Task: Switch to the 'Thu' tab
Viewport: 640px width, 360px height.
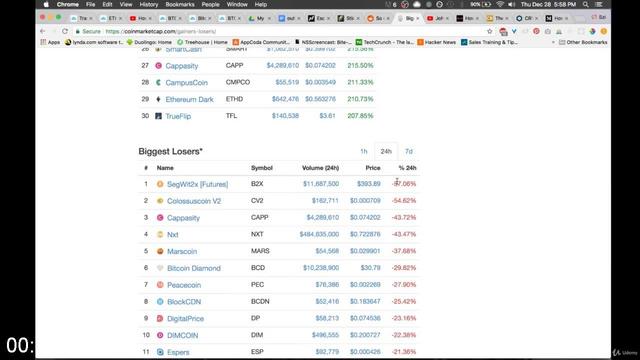Action: point(497,18)
